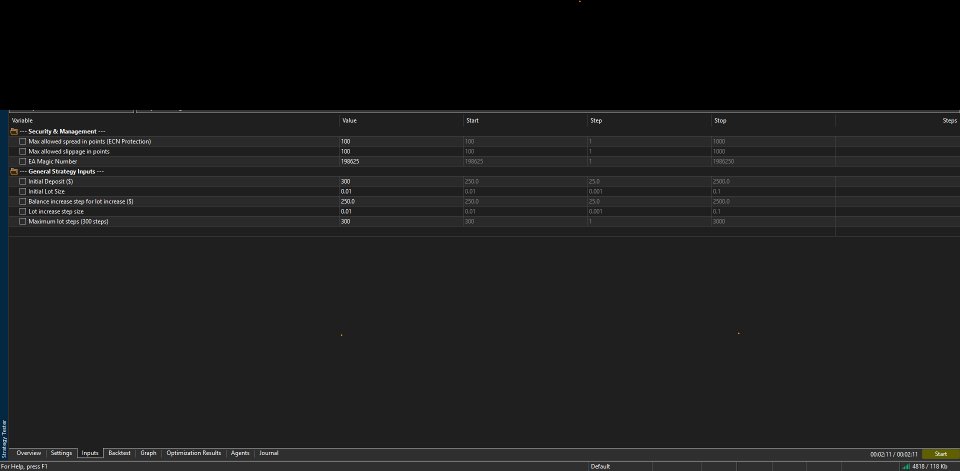This screenshot has height=471, width=960.
Task: Edit the EA Magic Number value 198625
Action: click(x=401, y=162)
